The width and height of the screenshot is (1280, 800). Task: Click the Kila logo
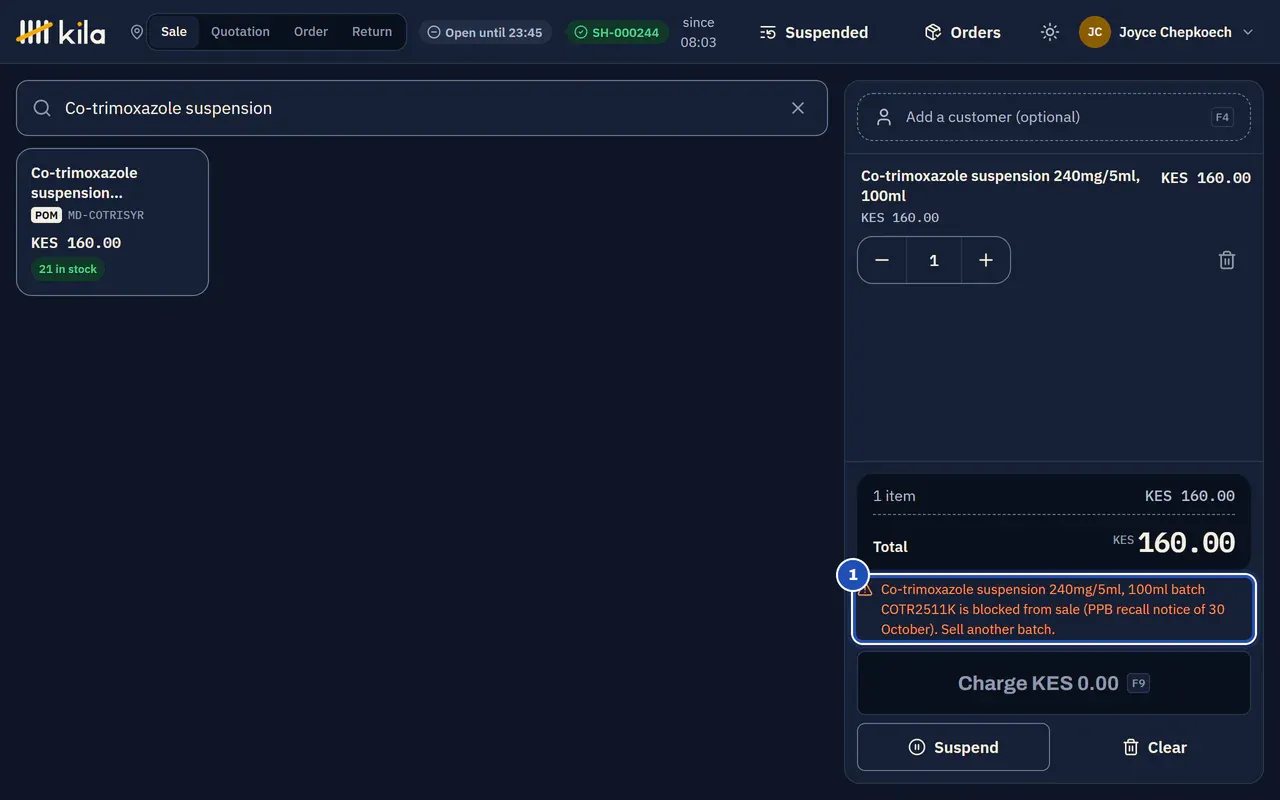tap(61, 32)
